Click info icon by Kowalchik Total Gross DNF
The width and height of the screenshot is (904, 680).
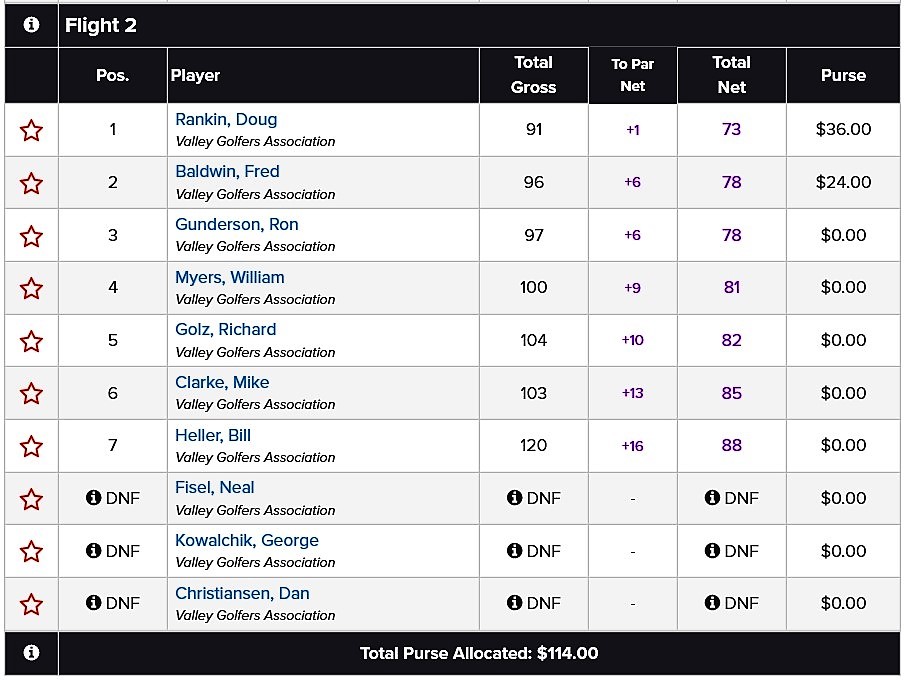point(514,551)
